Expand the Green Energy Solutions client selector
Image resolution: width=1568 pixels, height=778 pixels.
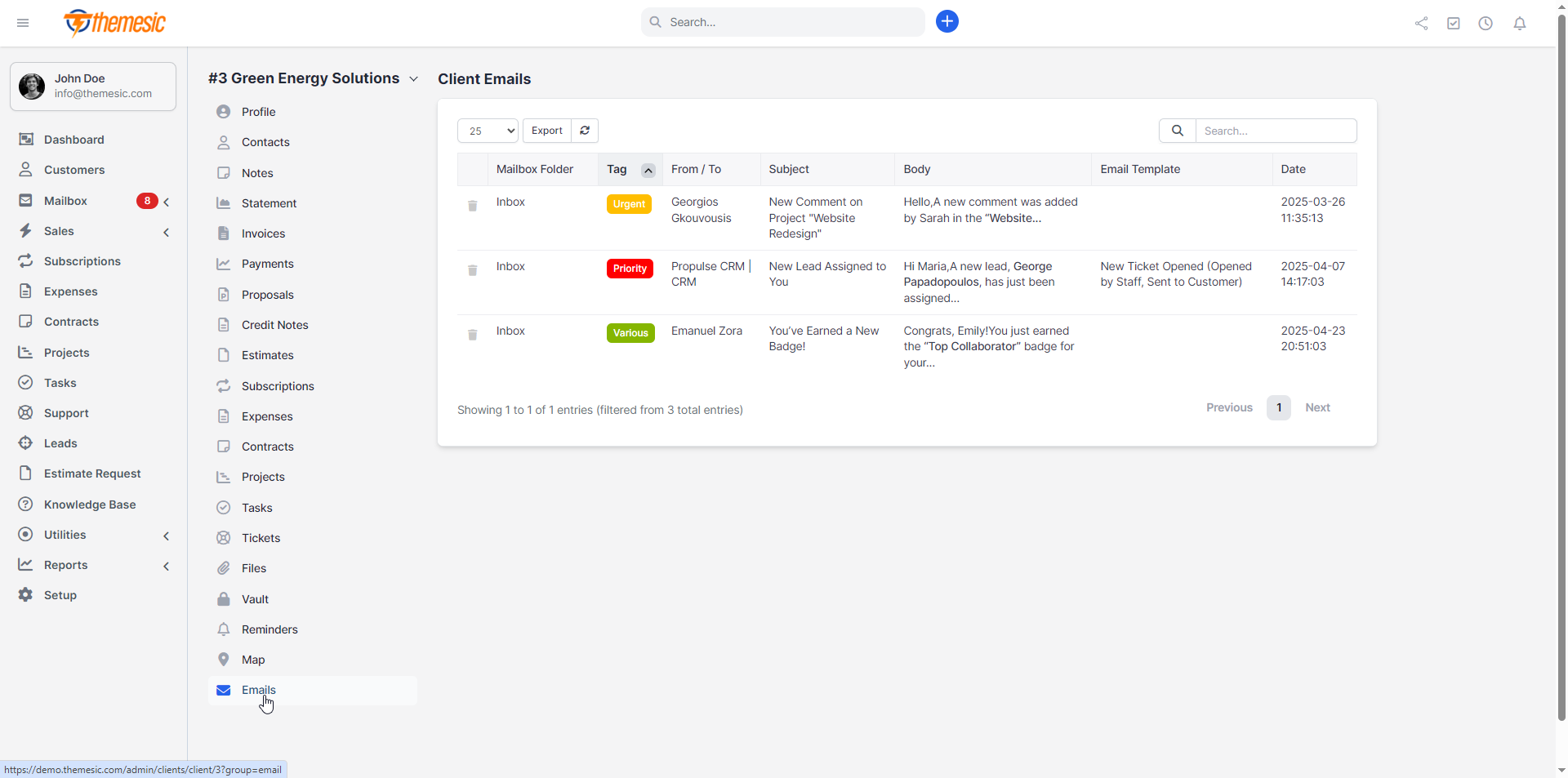(x=414, y=78)
